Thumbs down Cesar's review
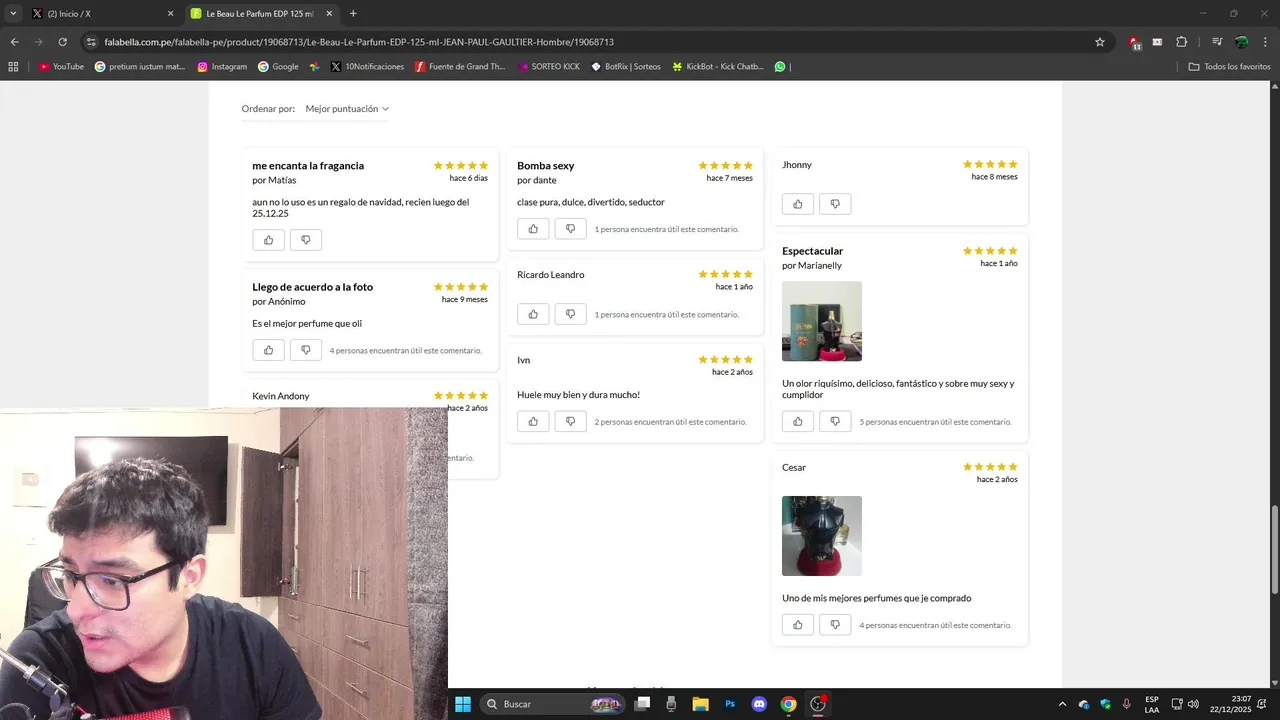Screen dimensions: 1280x720 pyautogui.click(x=835, y=625)
